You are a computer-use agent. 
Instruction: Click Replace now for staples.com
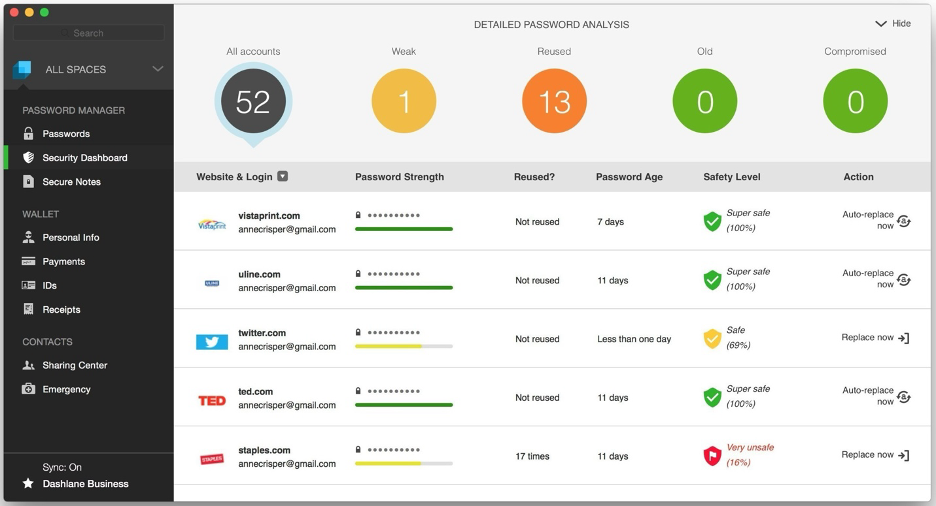coord(867,455)
